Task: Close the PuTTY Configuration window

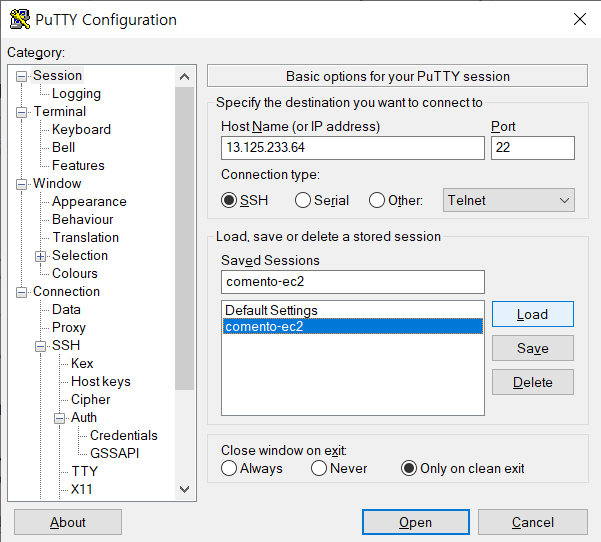Action: pos(580,19)
